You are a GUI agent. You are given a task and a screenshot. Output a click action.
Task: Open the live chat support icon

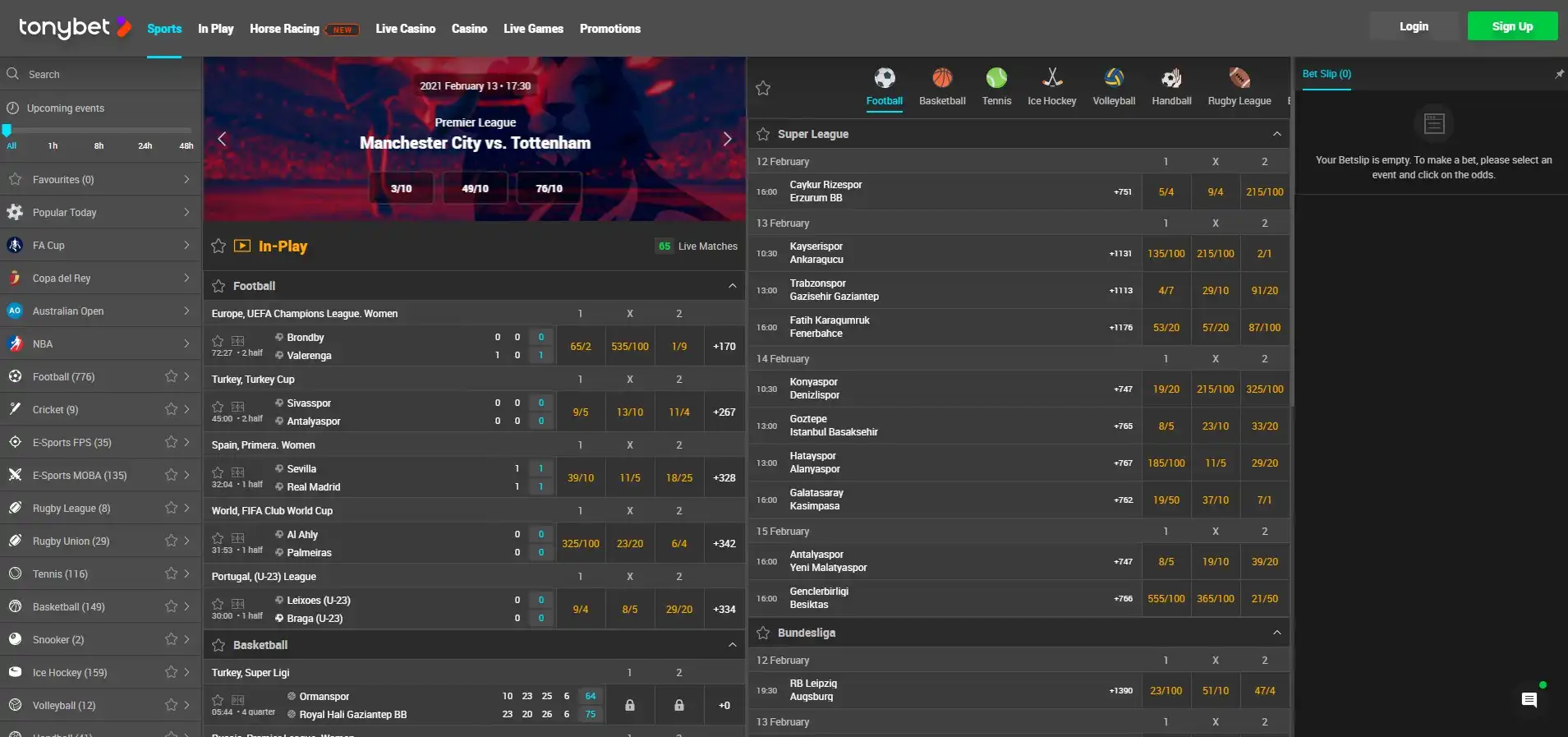1529,700
